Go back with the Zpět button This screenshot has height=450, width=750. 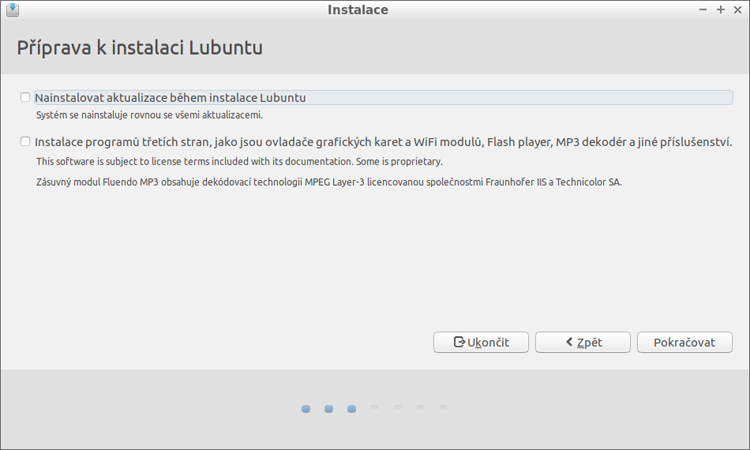coord(583,342)
